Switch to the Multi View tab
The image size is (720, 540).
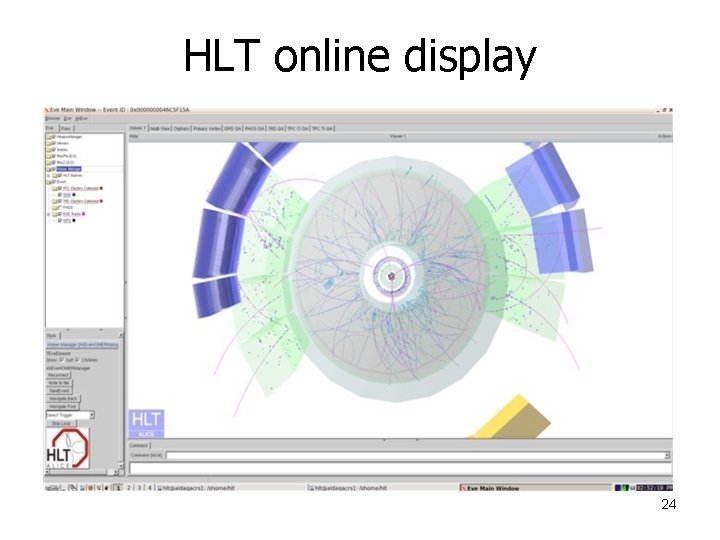160,129
